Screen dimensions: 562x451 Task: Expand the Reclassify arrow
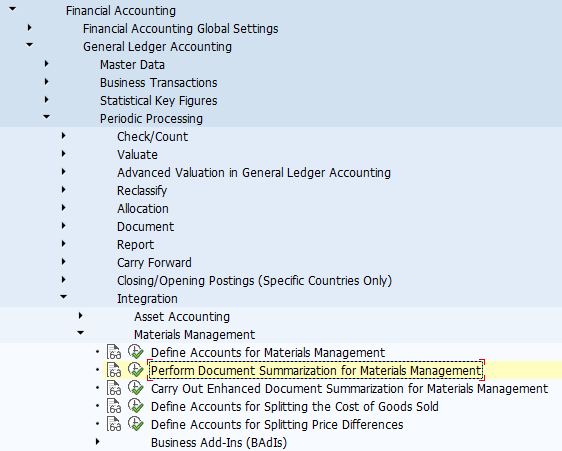click(x=64, y=189)
